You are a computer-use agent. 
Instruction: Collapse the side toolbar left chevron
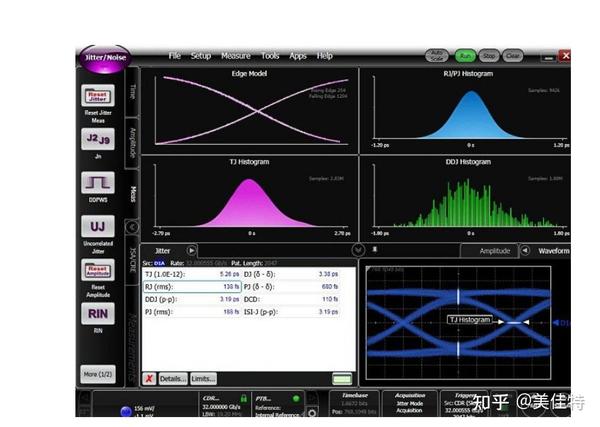(x=132, y=227)
